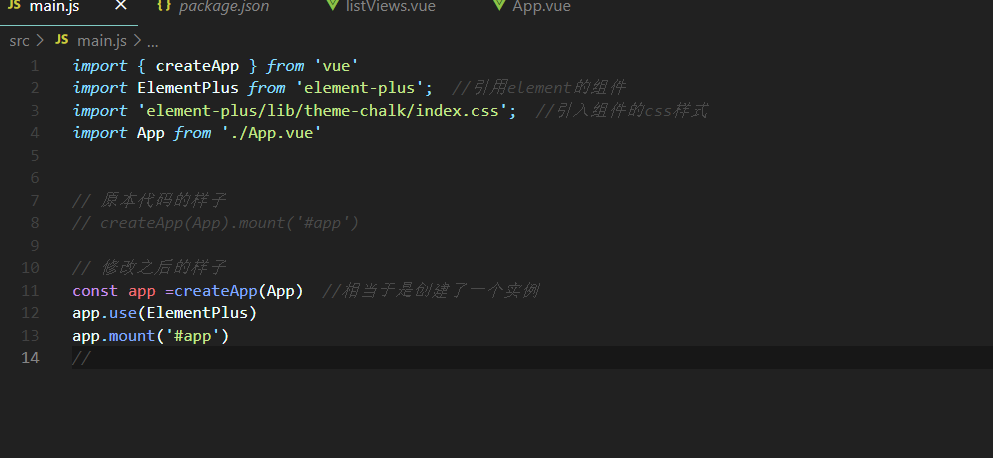Click the './App.vue' string on line 4
The height and width of the screenshot is (458, 993).
point(271,133)
